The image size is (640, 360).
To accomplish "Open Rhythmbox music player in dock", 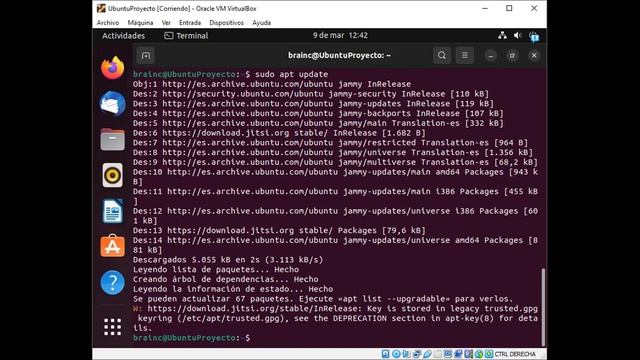I will point(113,175).
